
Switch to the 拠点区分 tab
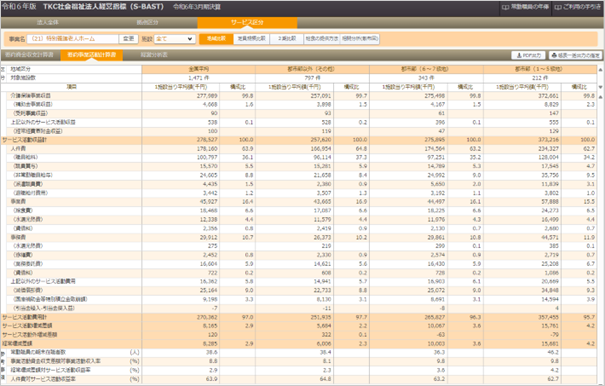coord(147,22)
